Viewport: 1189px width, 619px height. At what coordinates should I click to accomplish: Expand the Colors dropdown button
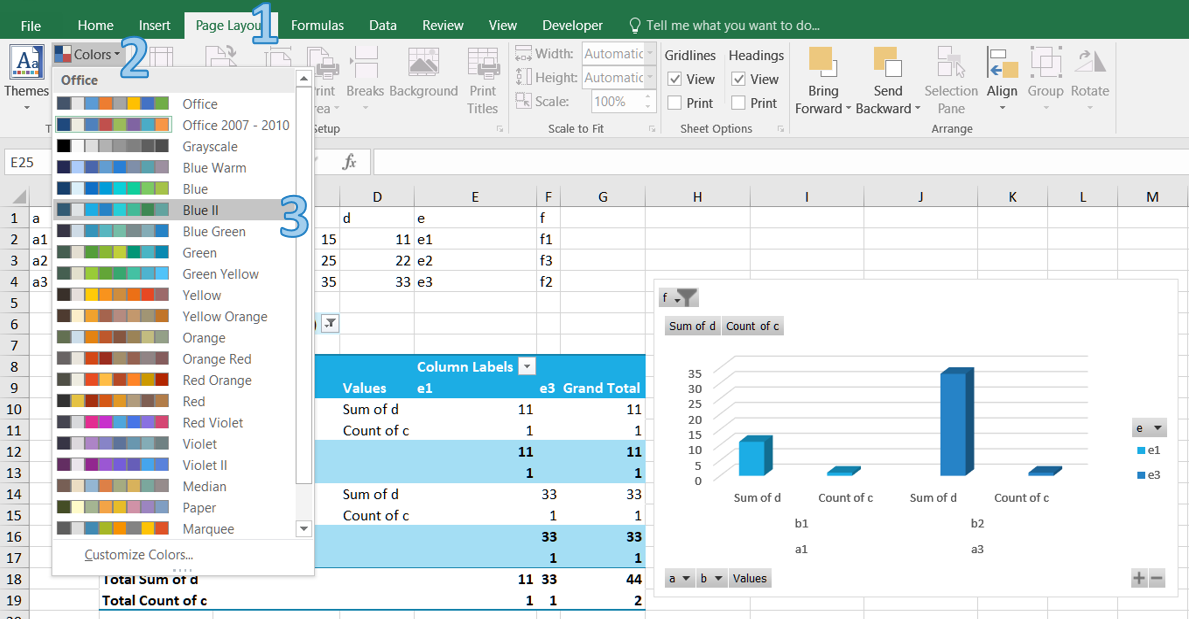point(87,54)
